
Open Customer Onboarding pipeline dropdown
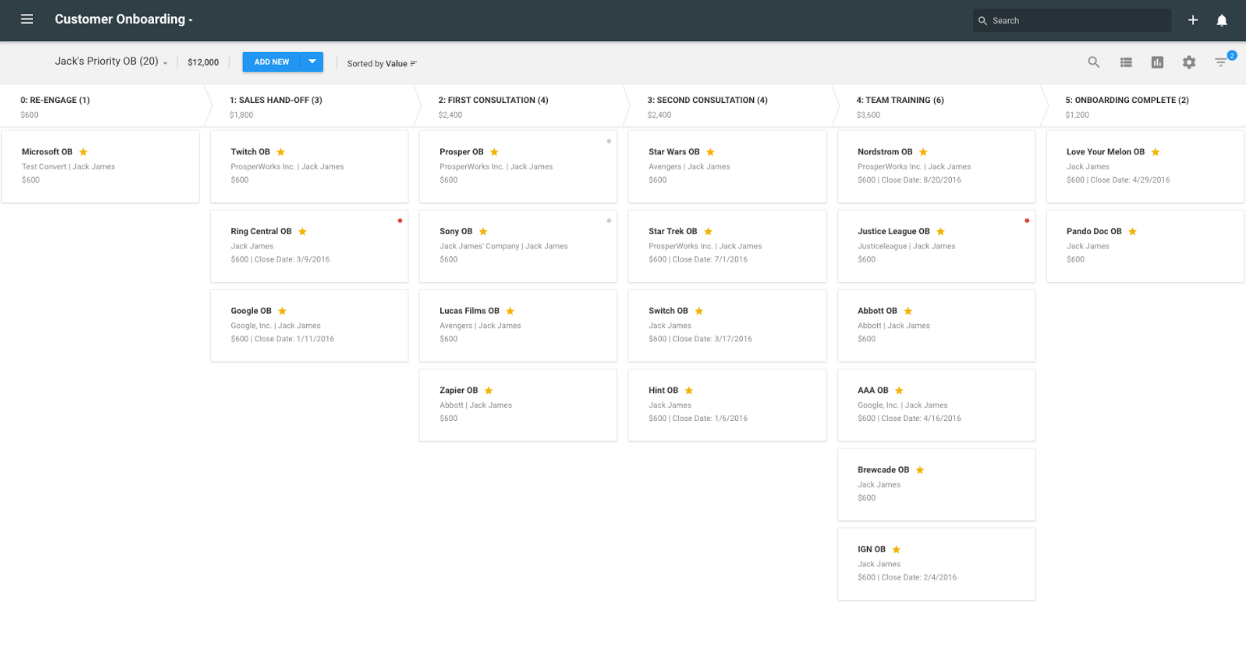124,20
